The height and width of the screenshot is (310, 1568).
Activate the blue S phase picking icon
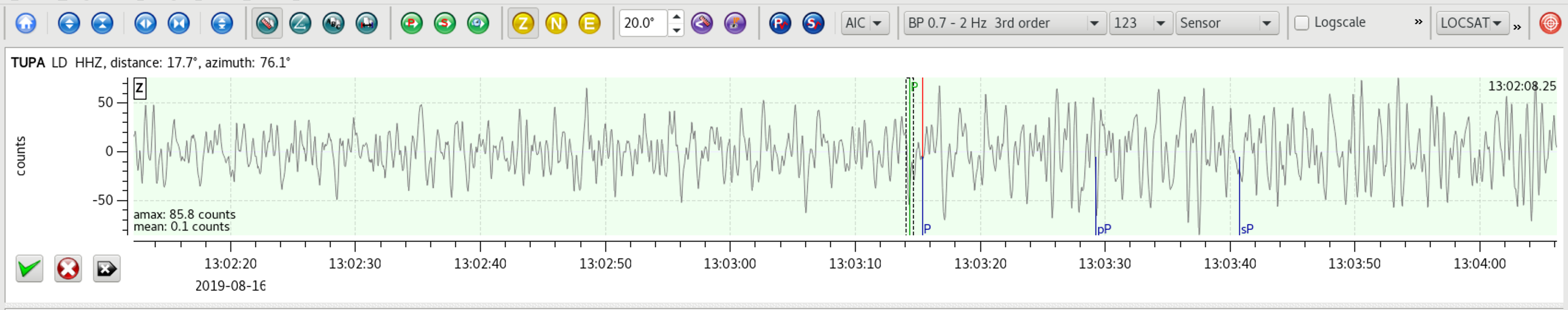pyautogui.click(x=813, y=23)
